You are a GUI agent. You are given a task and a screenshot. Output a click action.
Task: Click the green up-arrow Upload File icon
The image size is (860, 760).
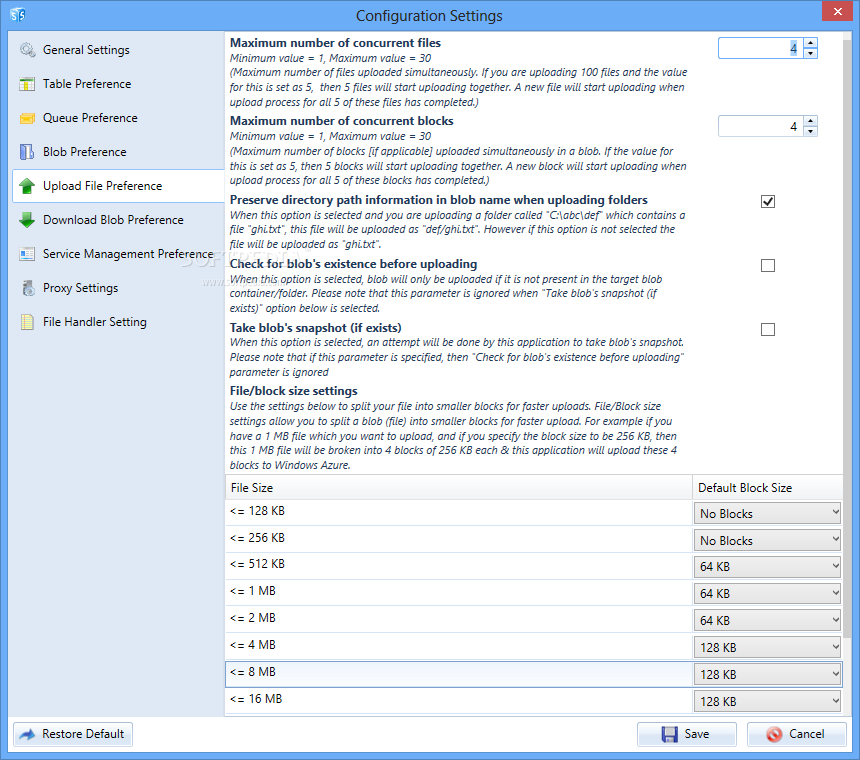point(27,186)
